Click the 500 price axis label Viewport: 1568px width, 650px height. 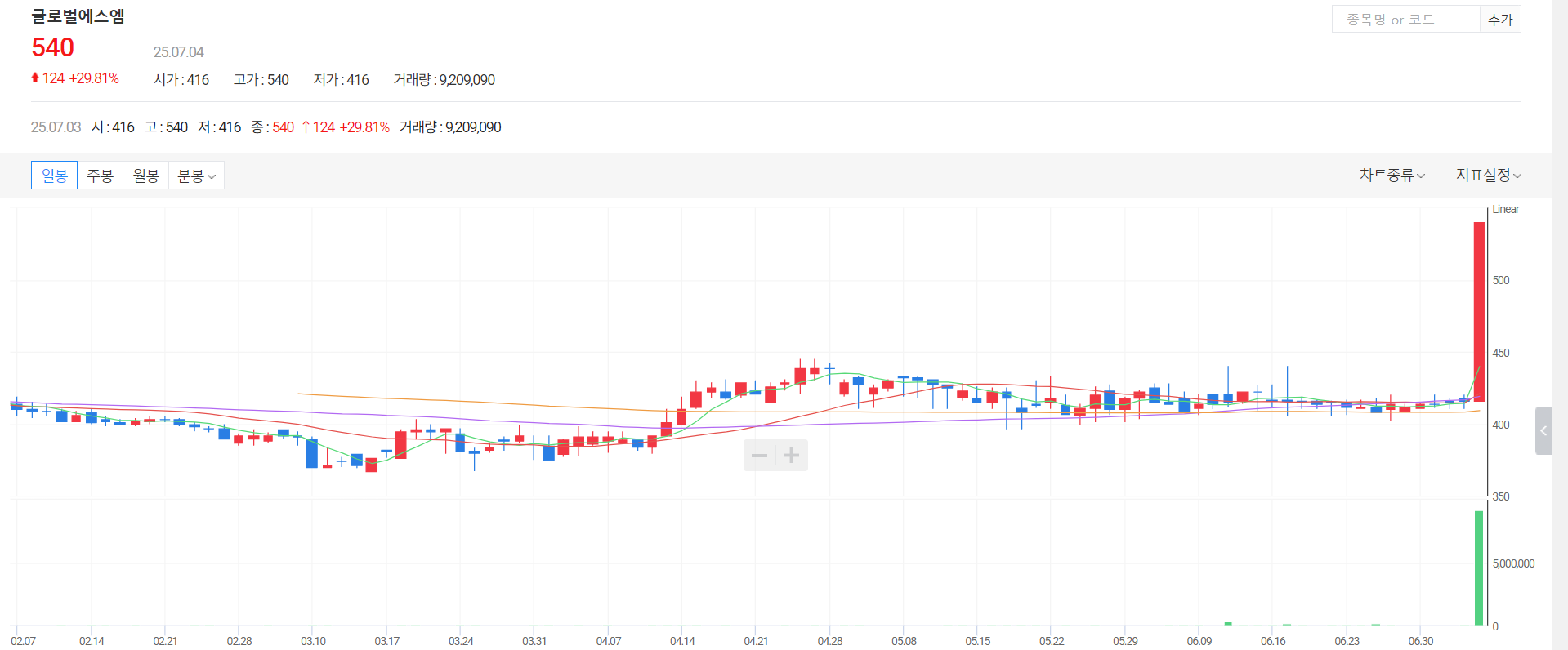pos(1501,280)
